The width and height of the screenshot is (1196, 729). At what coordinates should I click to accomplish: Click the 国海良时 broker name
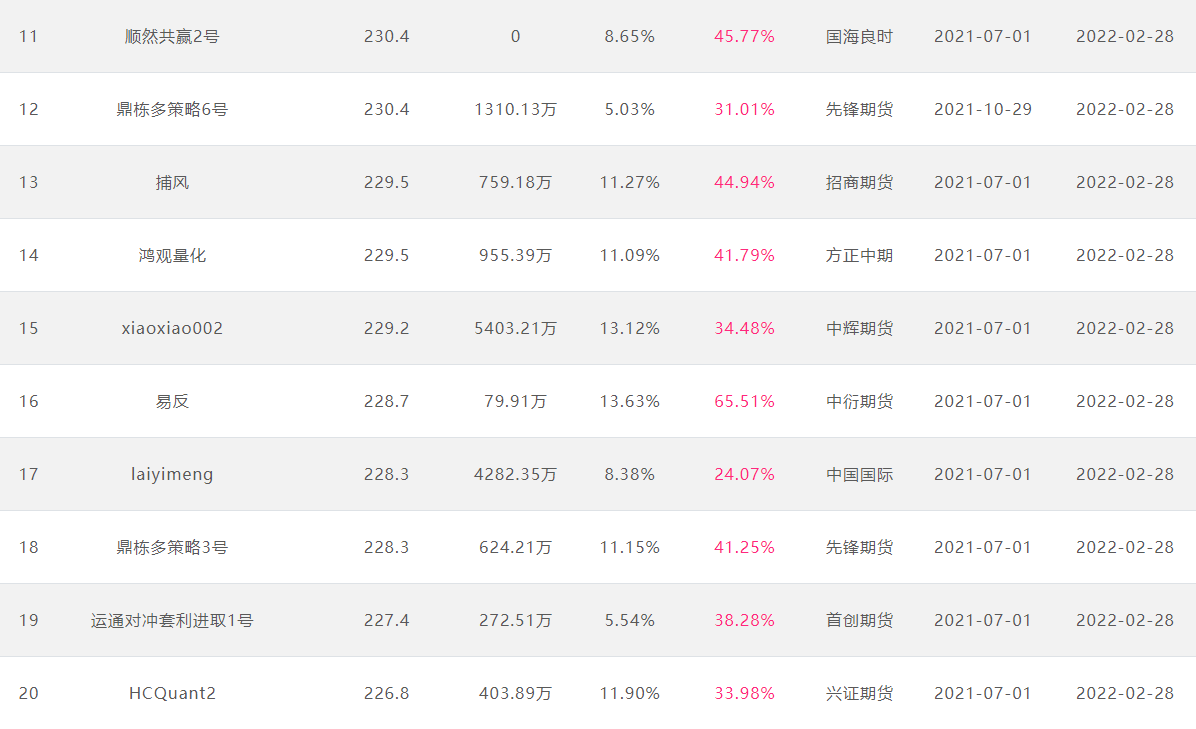point(859,37)
